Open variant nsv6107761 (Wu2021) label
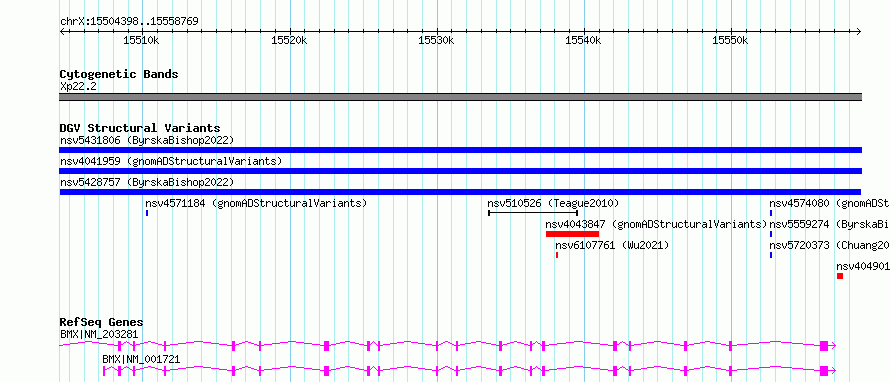890x382 pixels. [x=612, y=245]
